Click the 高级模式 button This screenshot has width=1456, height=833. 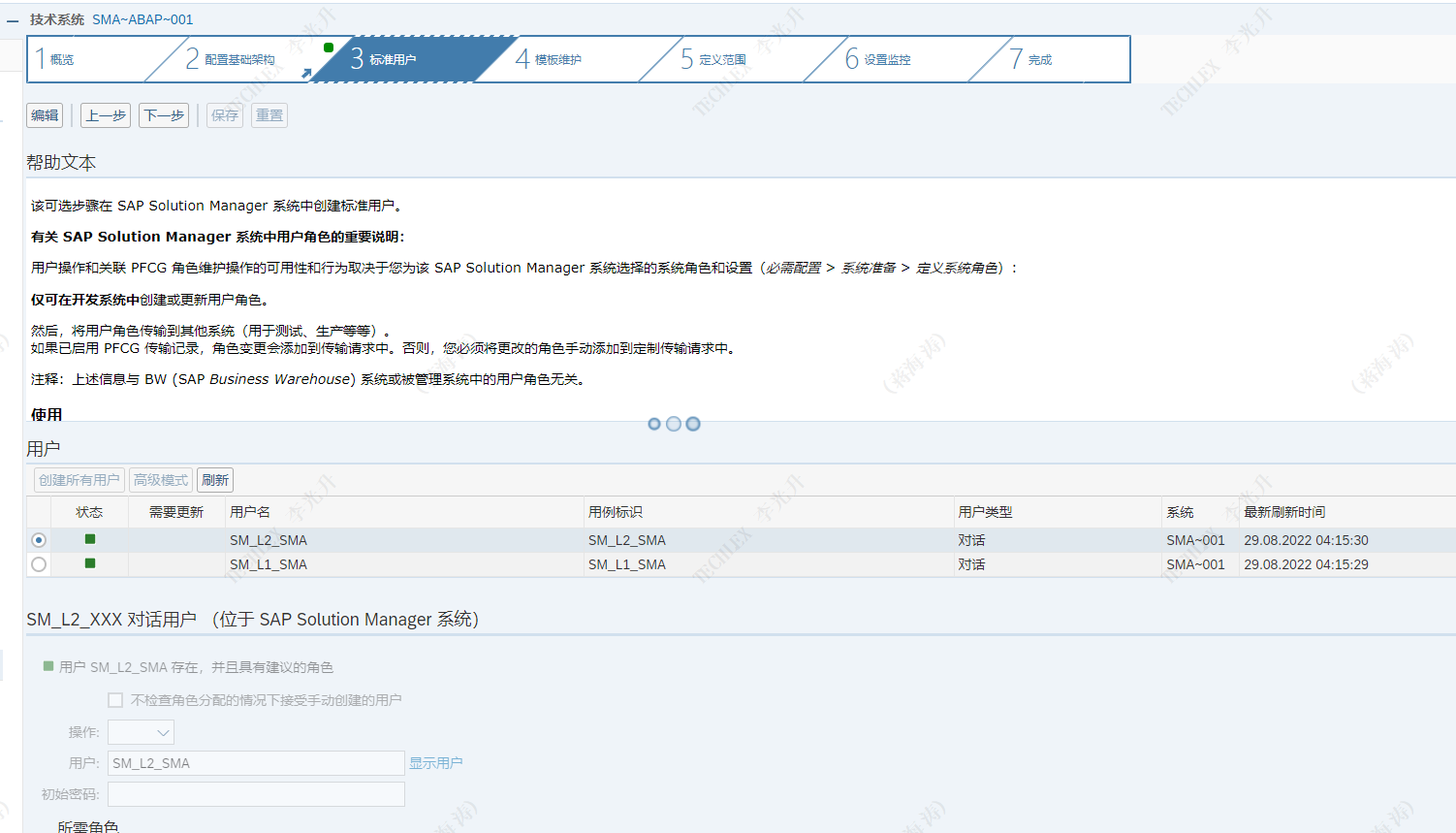coord(161,480)
